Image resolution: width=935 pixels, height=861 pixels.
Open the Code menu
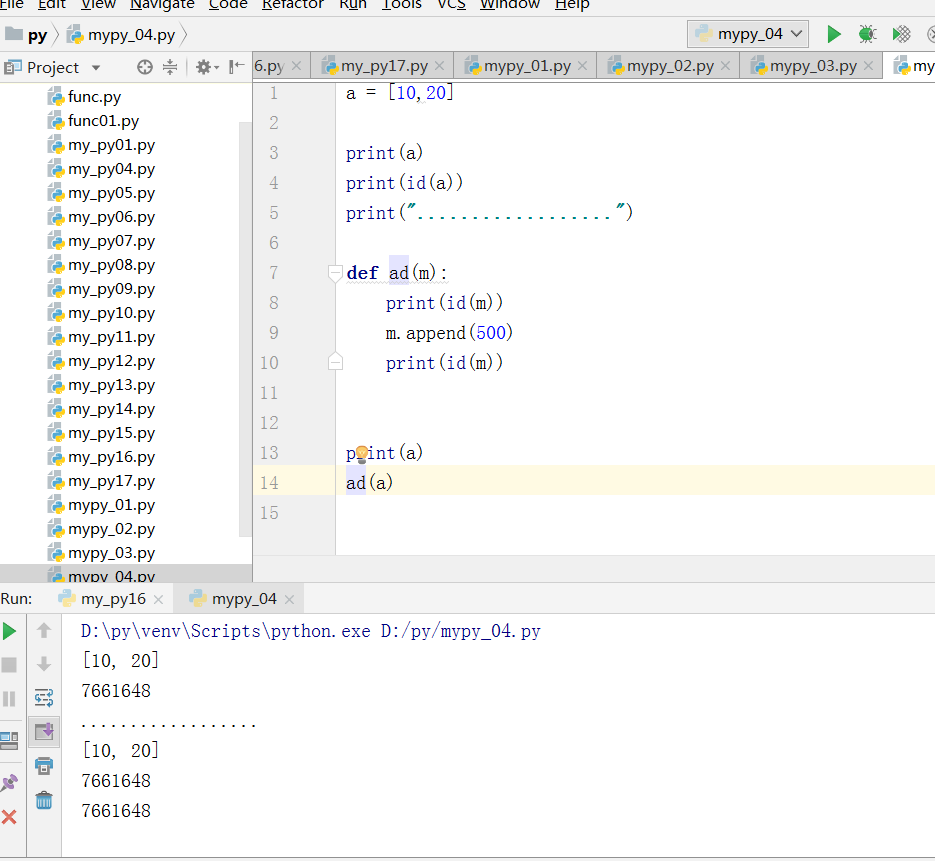(228, 4)
